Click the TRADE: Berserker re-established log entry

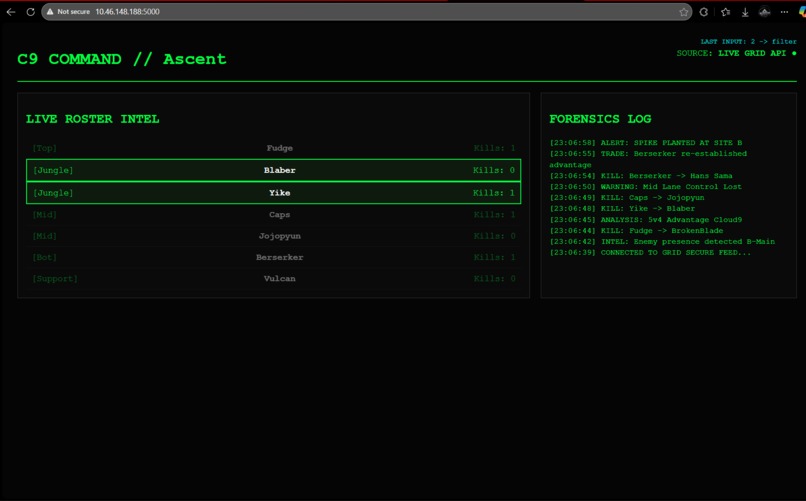(648, 159)
